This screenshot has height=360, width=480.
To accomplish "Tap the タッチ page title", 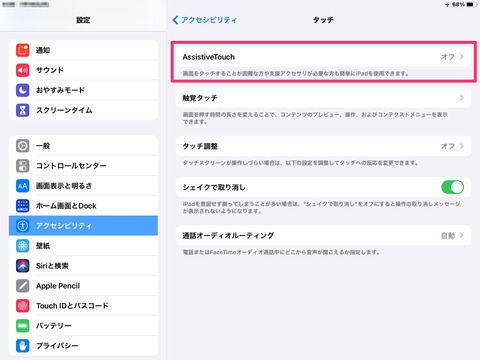I will click(323, 20).
